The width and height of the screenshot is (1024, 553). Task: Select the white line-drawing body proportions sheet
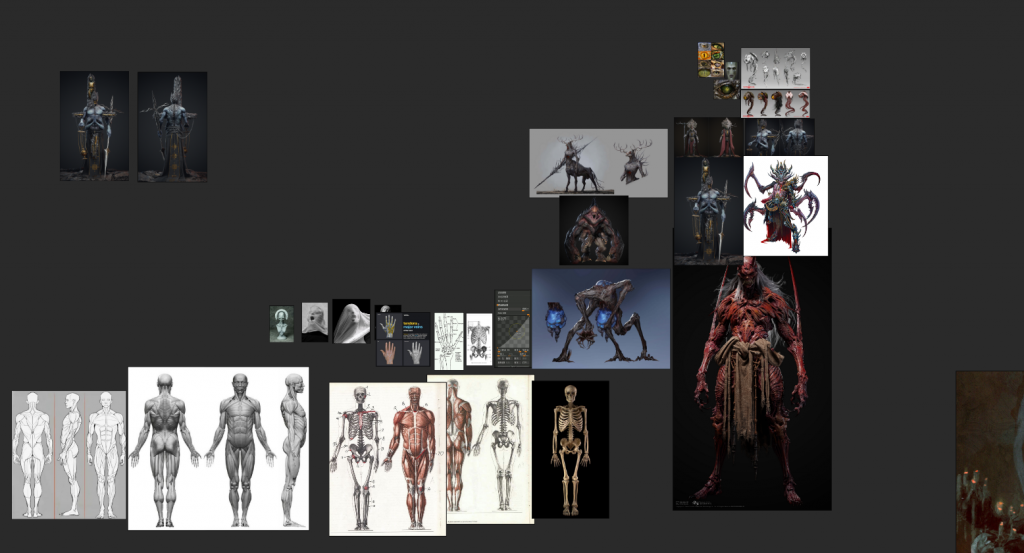(69, 455)
